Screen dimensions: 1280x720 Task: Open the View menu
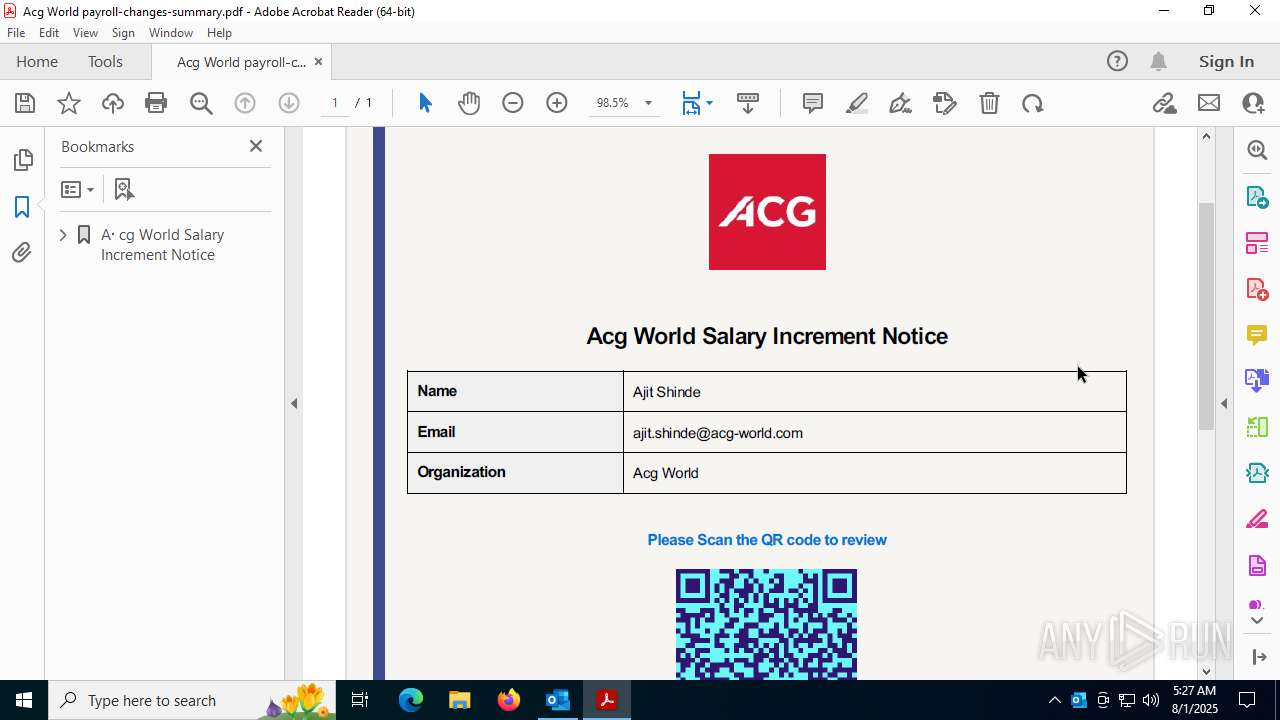[x=86, y=33]
